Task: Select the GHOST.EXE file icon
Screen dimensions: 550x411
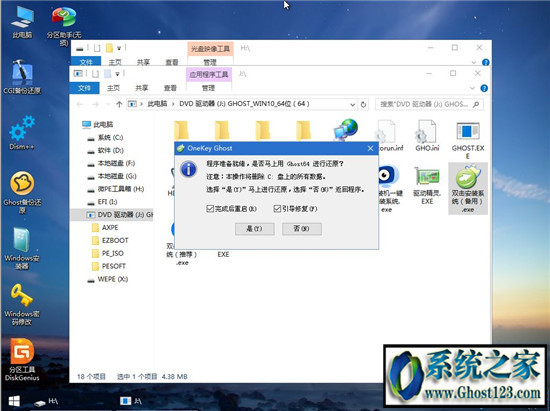Action: coord(468,139)
